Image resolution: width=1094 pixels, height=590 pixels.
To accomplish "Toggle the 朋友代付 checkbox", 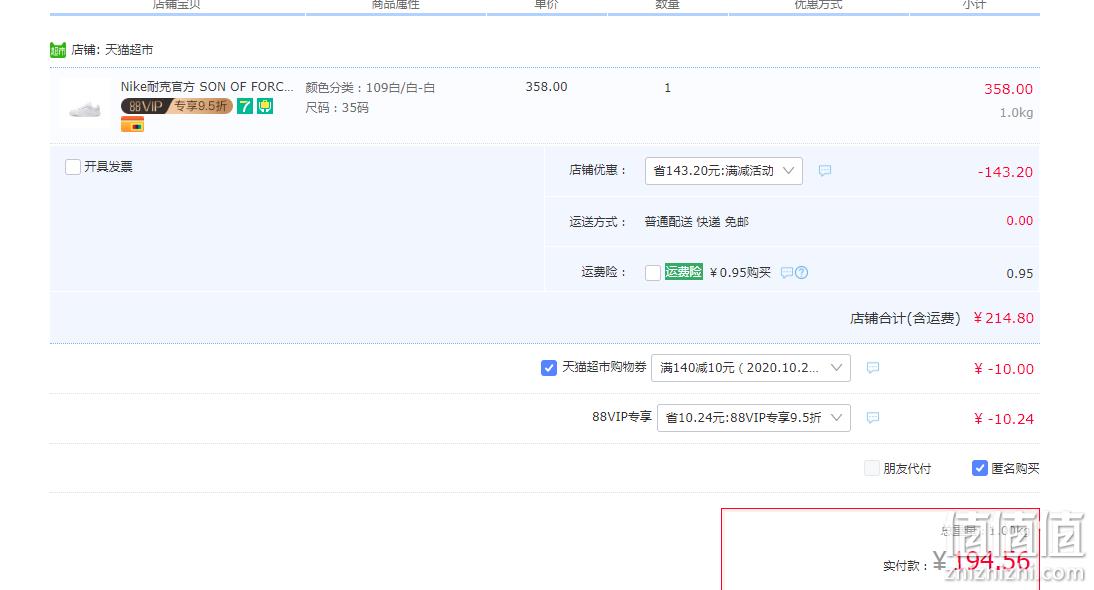I will (871, 468).
